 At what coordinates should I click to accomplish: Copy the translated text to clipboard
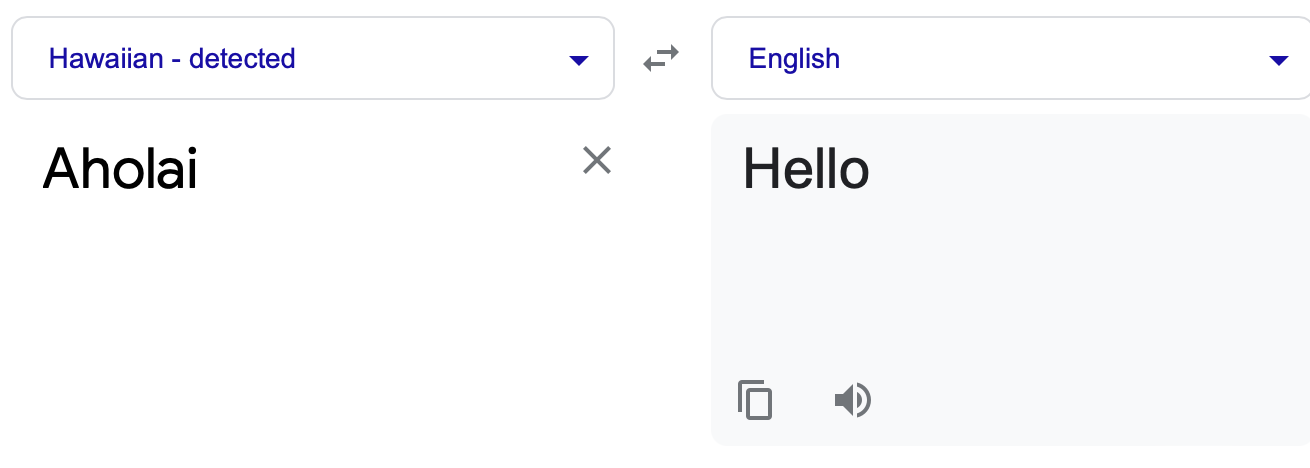pyautogui.click(x=755, y=400)
